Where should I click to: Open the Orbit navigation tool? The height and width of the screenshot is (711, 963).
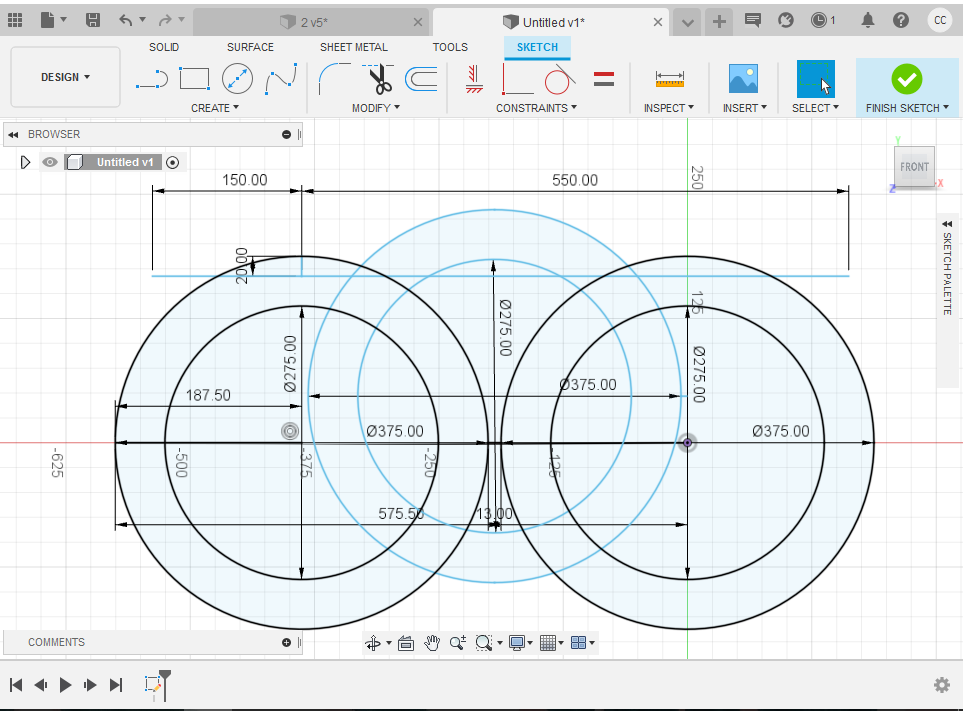pyautogui.click(x=373, y=643)
